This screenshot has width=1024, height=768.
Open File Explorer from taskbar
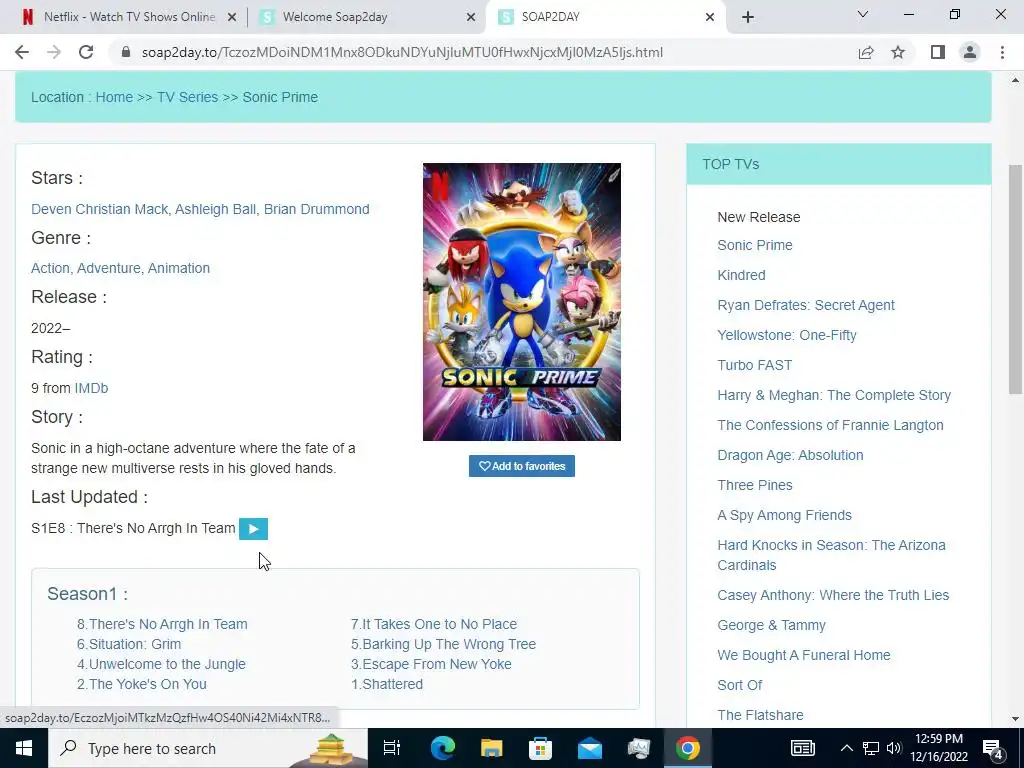click(491, 748)
